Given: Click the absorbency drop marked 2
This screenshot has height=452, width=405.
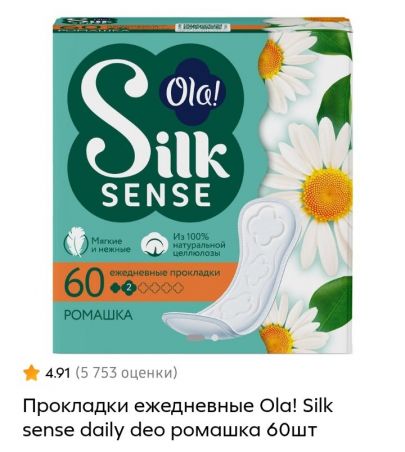Looking at the screenshot, I should pyautogui.click(x=129, y=288).
